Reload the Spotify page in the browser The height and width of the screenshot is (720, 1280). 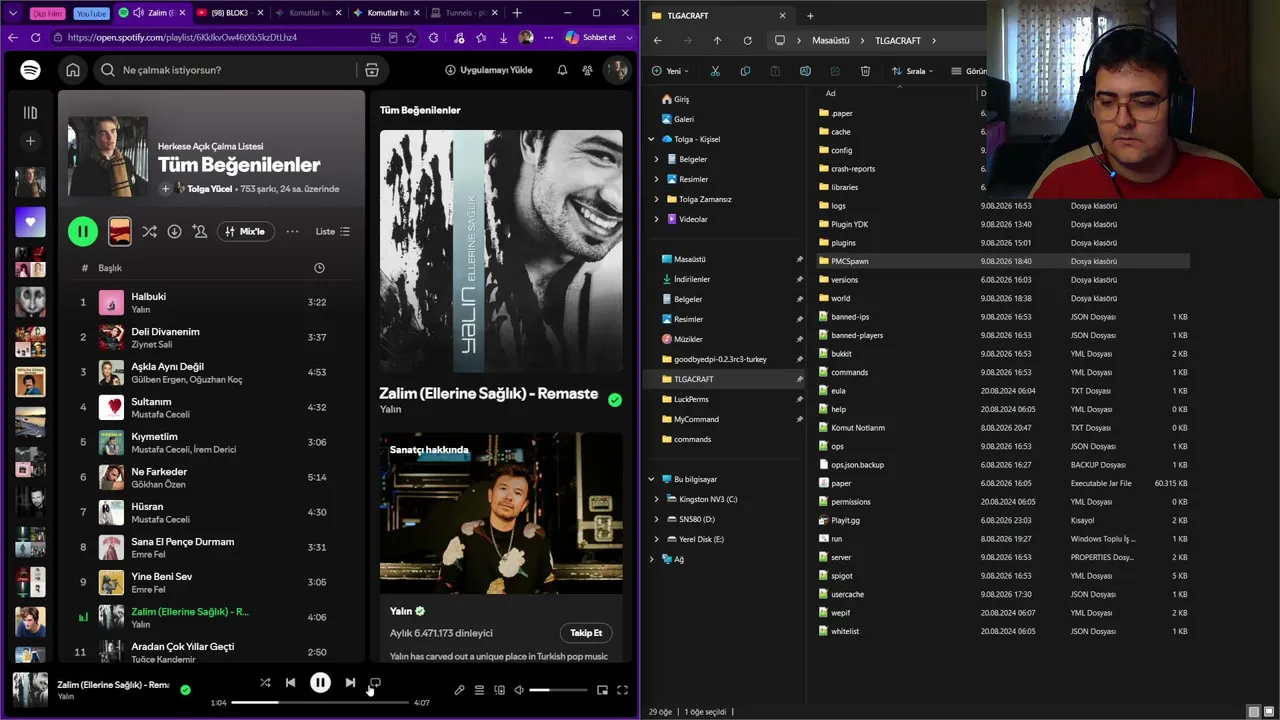(36, 38)
